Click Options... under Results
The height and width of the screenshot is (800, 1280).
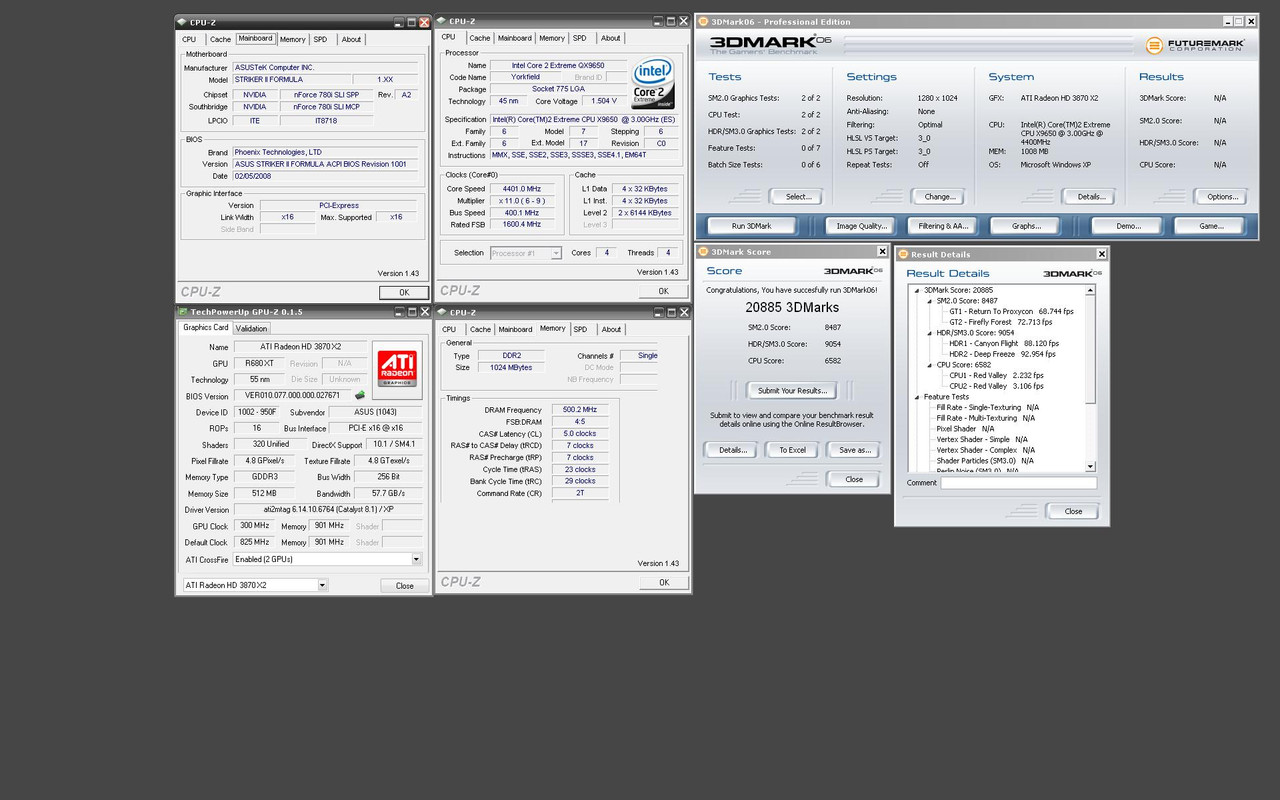[1222, 197]
